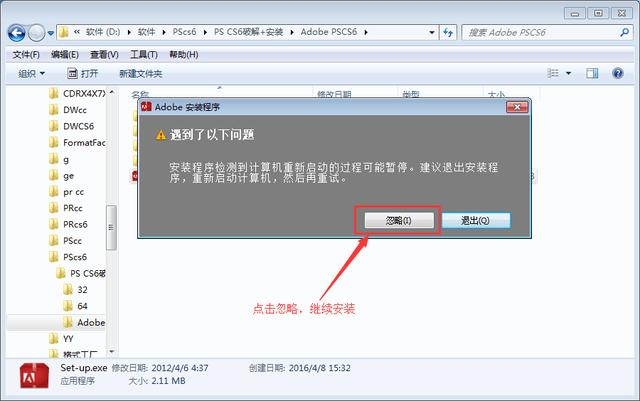
Task: Click the 软件 (D:) breadcrumb segment
Action: tap(103, 32)
